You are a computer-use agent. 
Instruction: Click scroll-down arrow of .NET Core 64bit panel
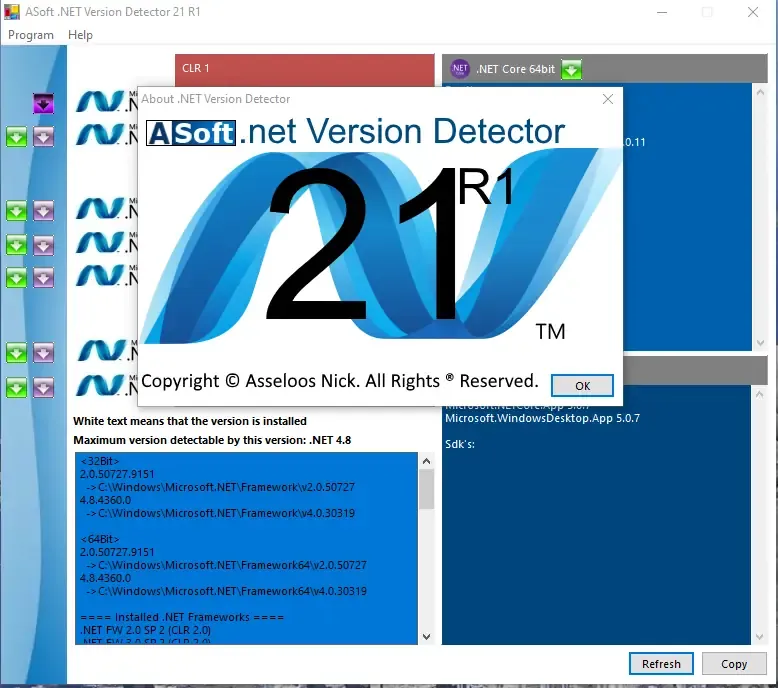click(x=760, y=343)
